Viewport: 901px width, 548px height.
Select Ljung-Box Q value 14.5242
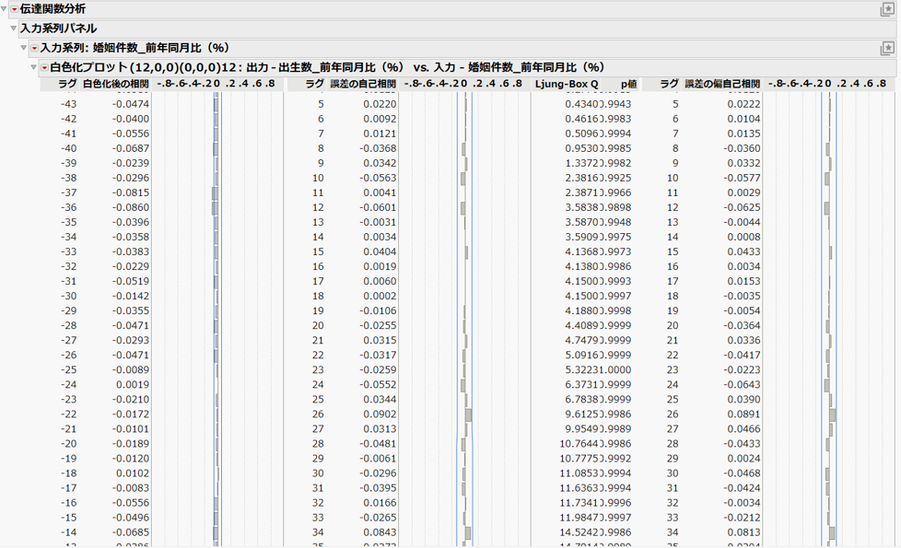pos(579,532)
